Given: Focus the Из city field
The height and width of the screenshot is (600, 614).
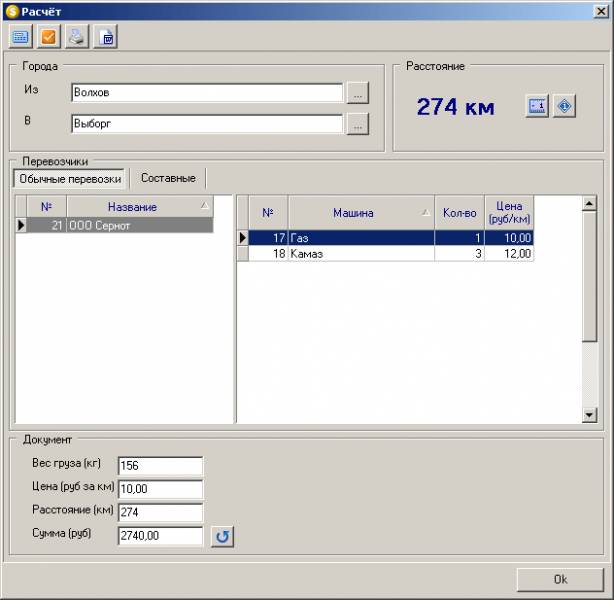Looking at the screenshot, I should (207, 93).
